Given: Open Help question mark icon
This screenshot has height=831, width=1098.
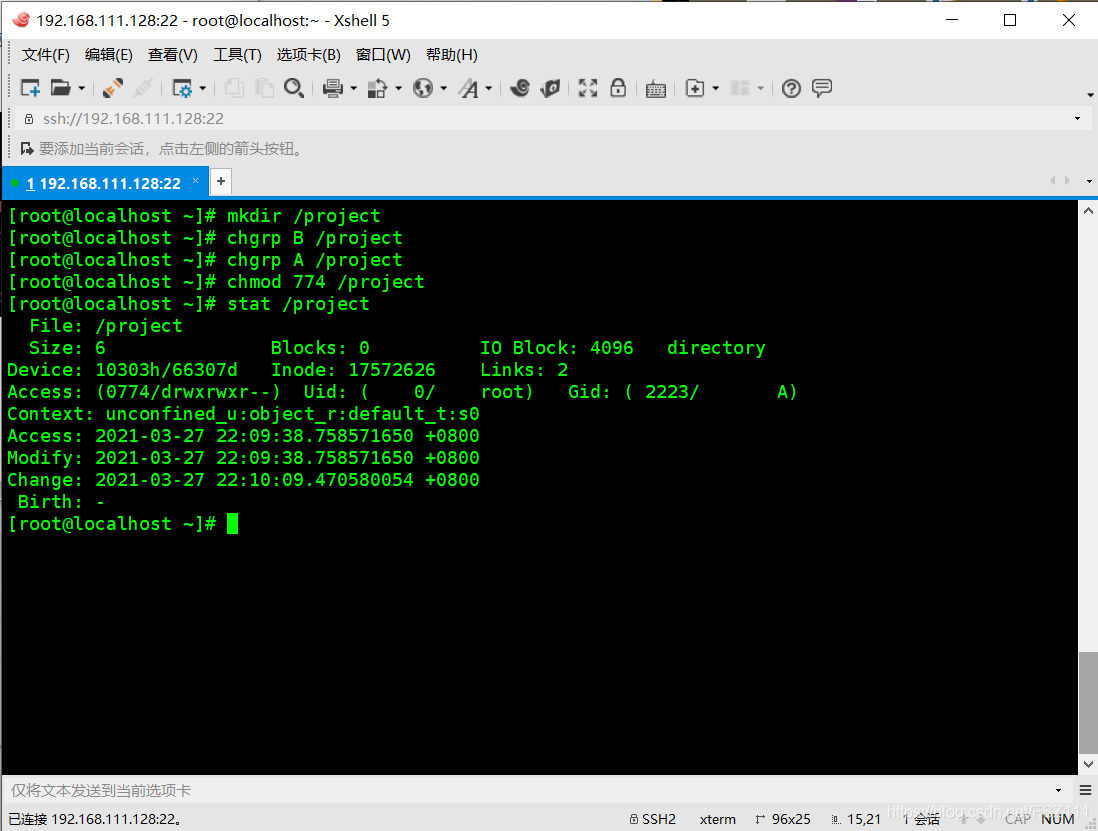Looking at the screenshot, I should click(x=791, y=88).
